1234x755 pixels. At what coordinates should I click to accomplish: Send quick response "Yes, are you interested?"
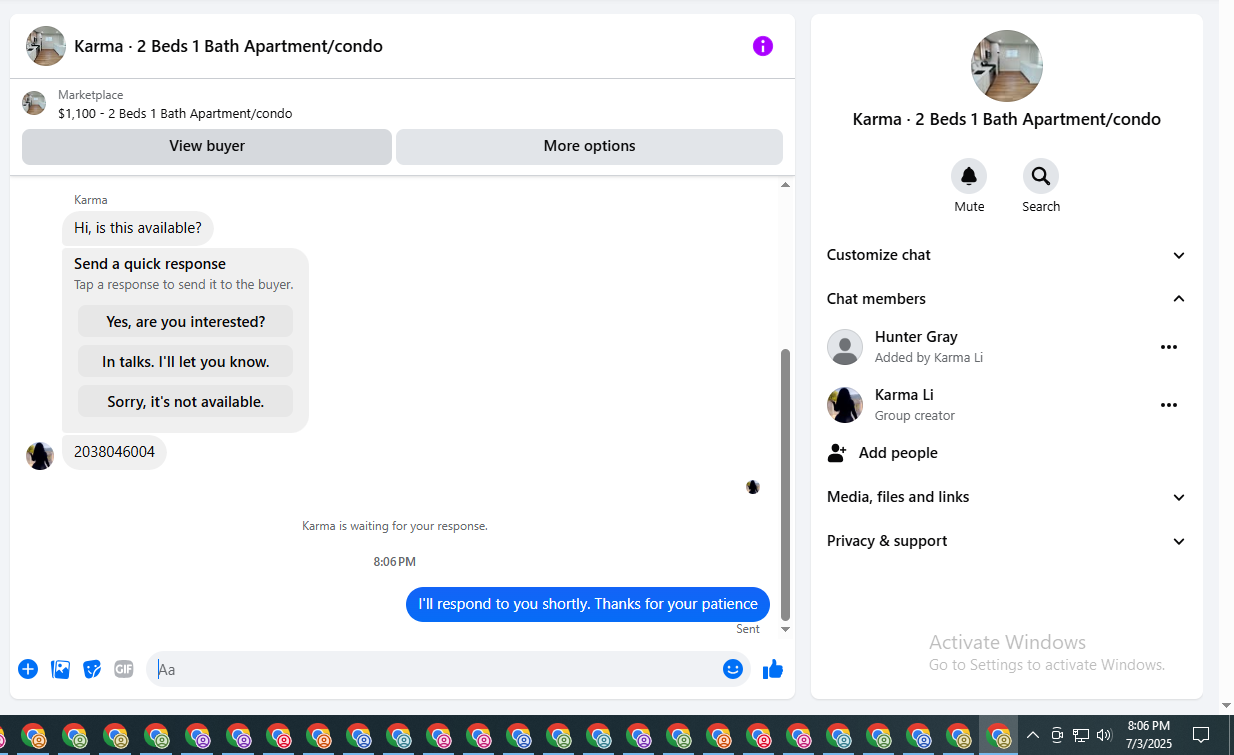pos(186,322)
